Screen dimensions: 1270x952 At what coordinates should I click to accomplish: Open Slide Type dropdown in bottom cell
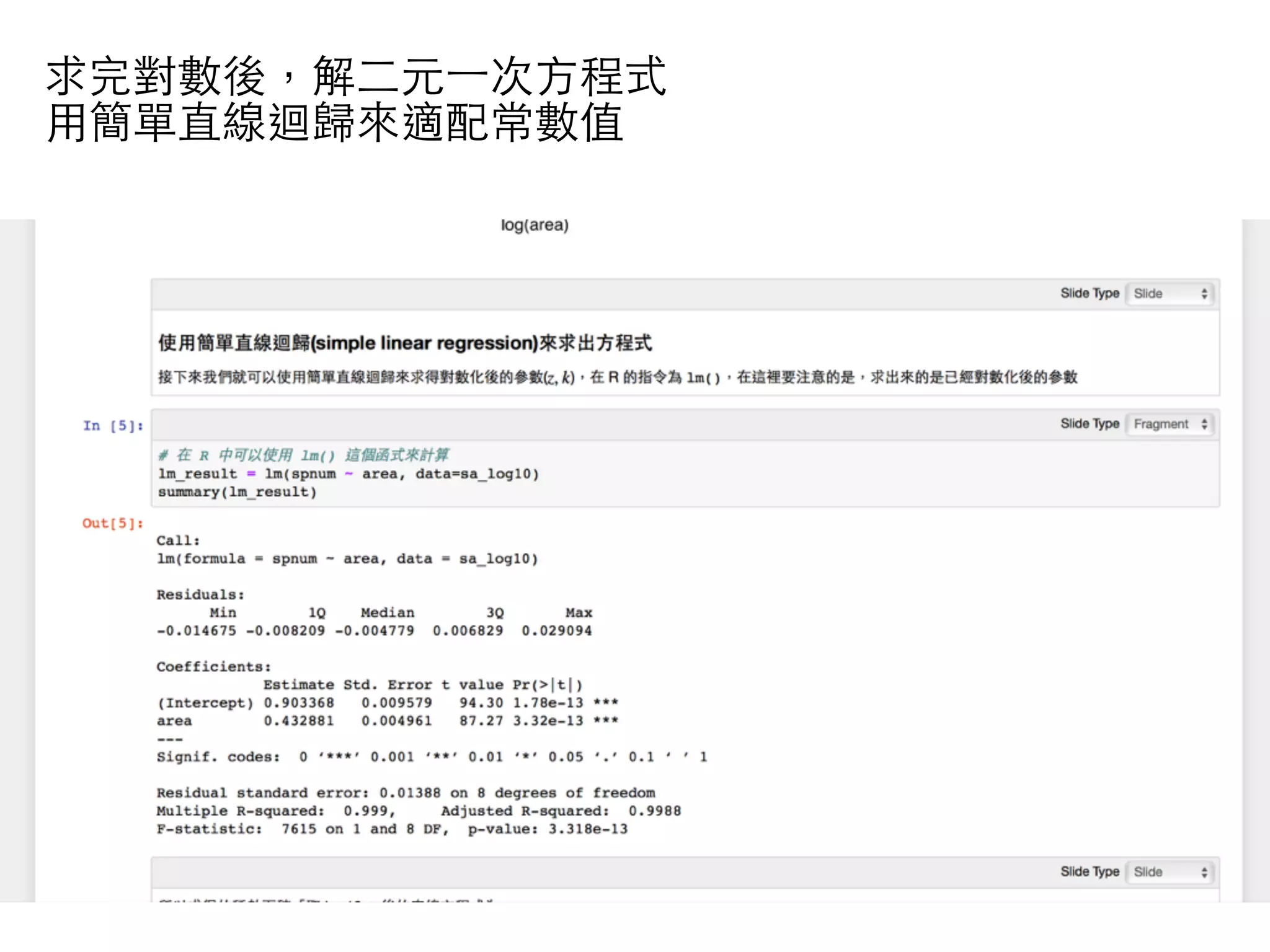(x=1170, y=872)
